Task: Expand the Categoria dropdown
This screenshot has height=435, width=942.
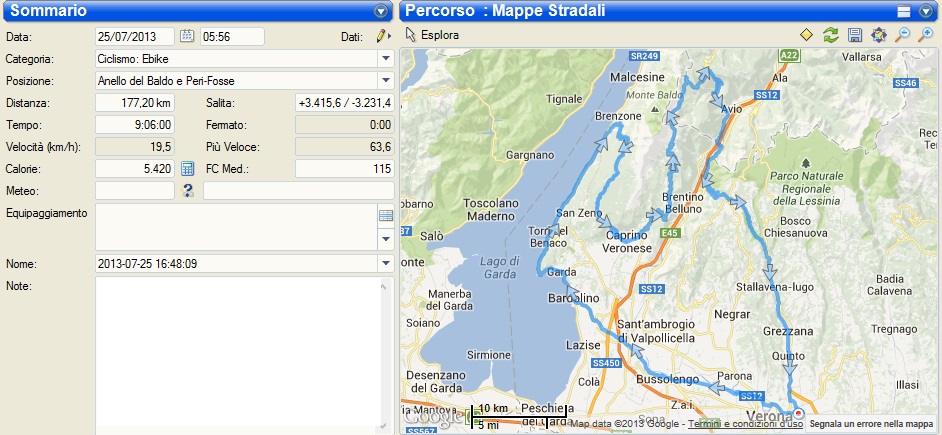Action: point(386,59)
